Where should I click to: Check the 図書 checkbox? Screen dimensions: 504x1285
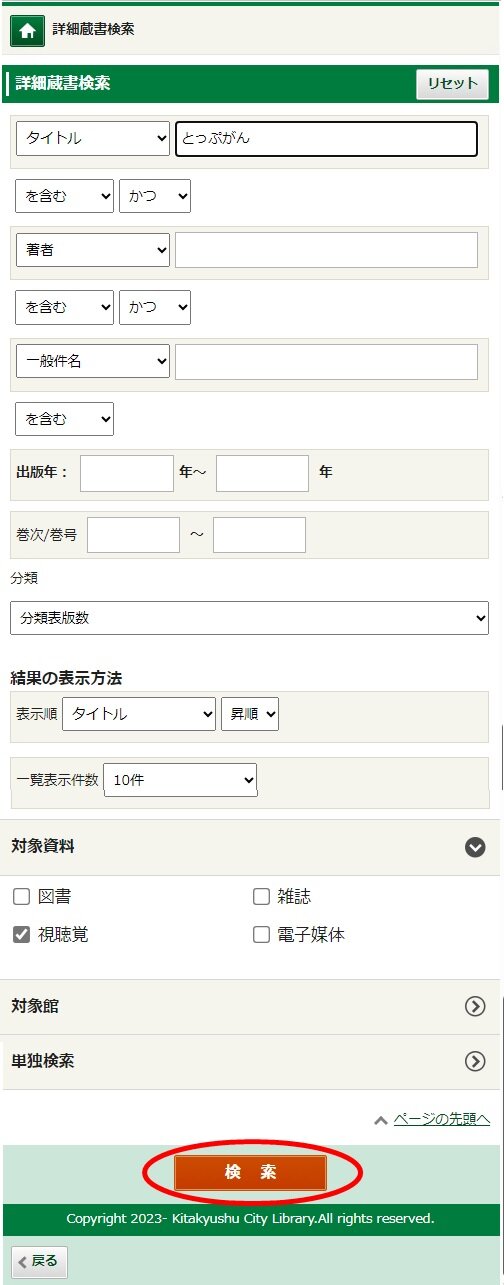(21, 896)
